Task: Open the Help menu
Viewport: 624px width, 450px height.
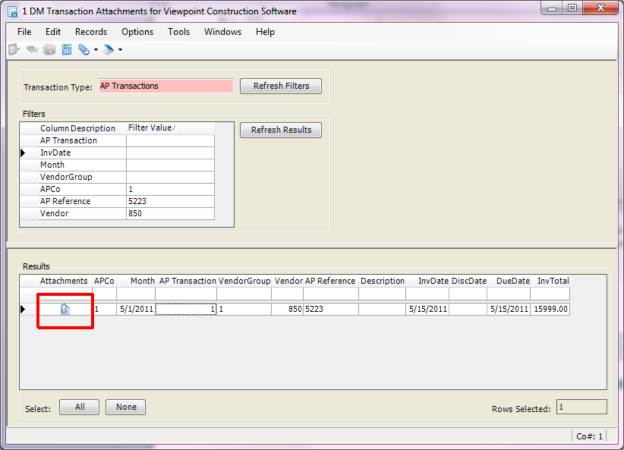Action: [265, 32]
